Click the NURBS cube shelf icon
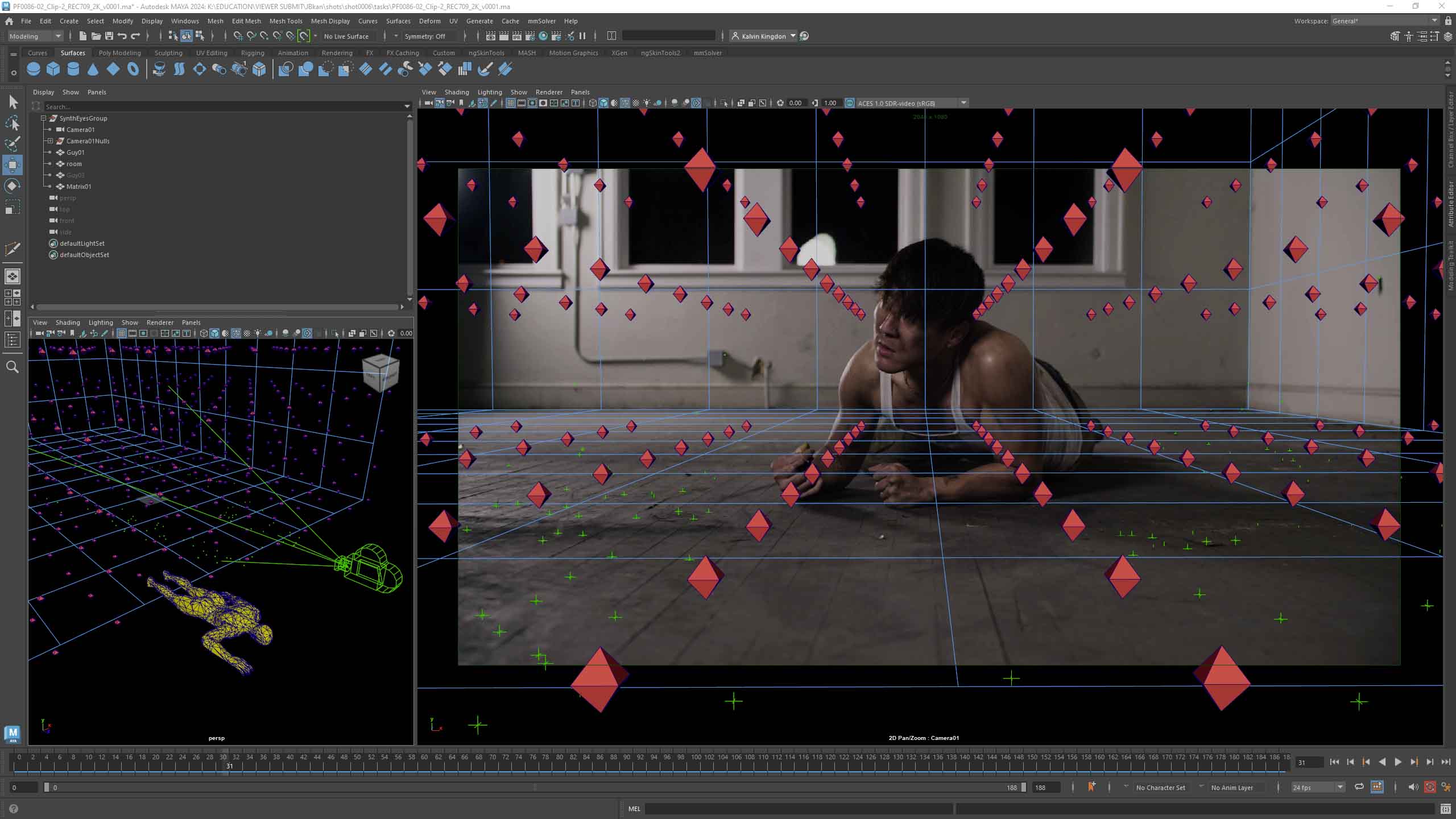This screenshot has height=819, width=1456. click(x=53, y=69)
